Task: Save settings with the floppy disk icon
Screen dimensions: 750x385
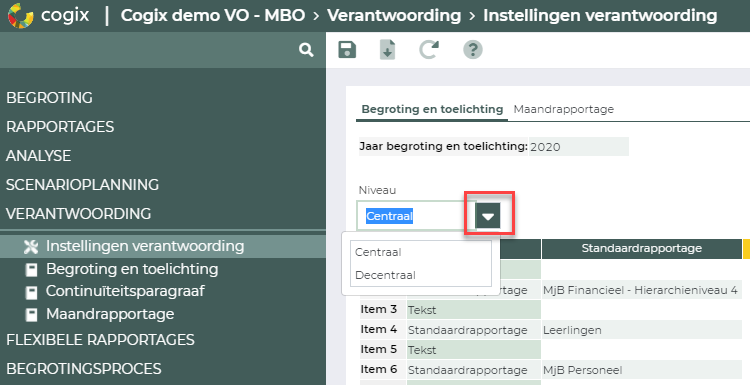Action: click(x=347, y=50)
